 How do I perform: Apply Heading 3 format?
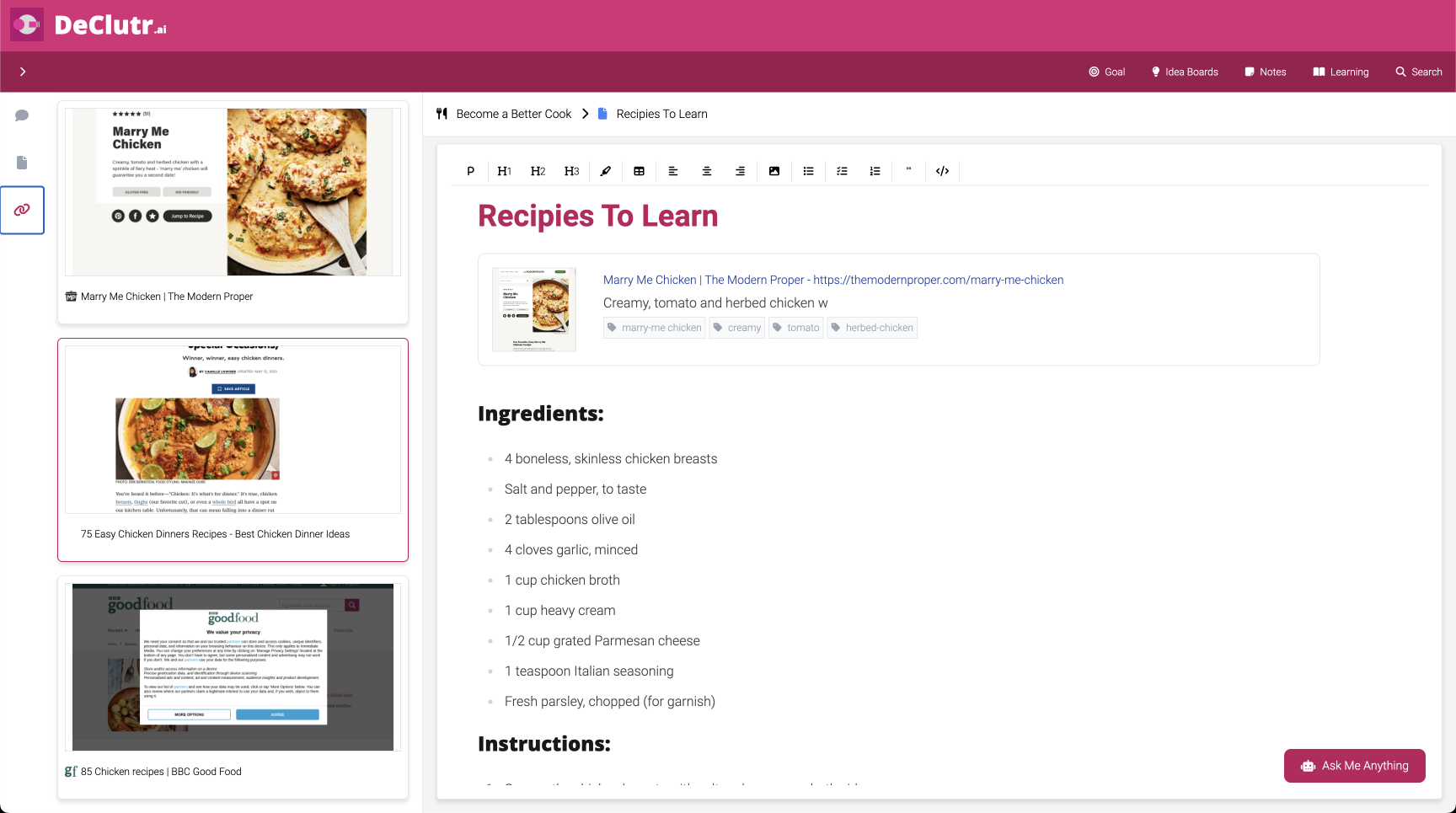[571, 171]
